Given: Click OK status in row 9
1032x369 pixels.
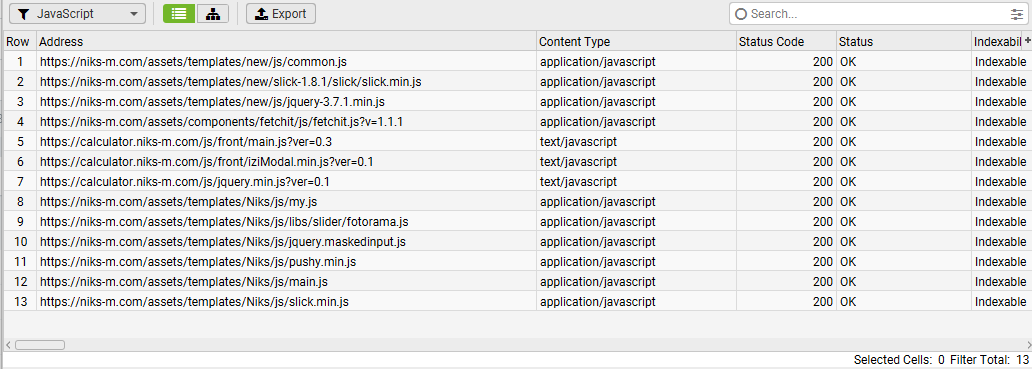Looking at the screenshot, I should pyautogui.click(x=904, y=222).
